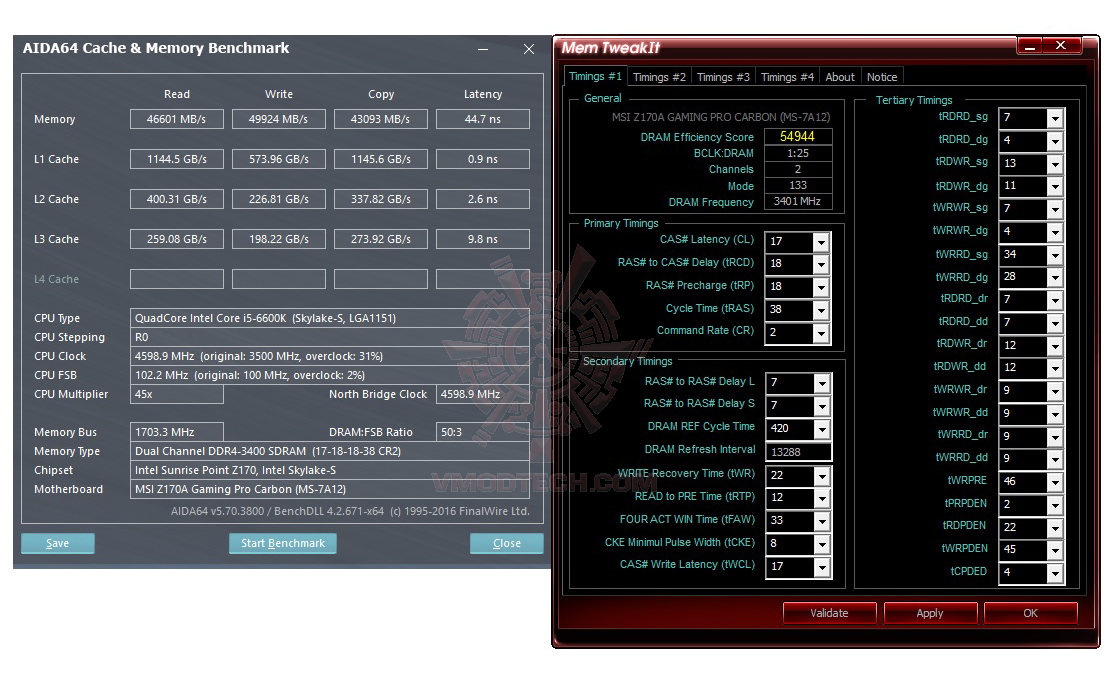Click the L3 Cache Copy value 273.92 GB/s
This screenshot has width=1108, height=675.
pyautogui.click(x=380, y=239)
